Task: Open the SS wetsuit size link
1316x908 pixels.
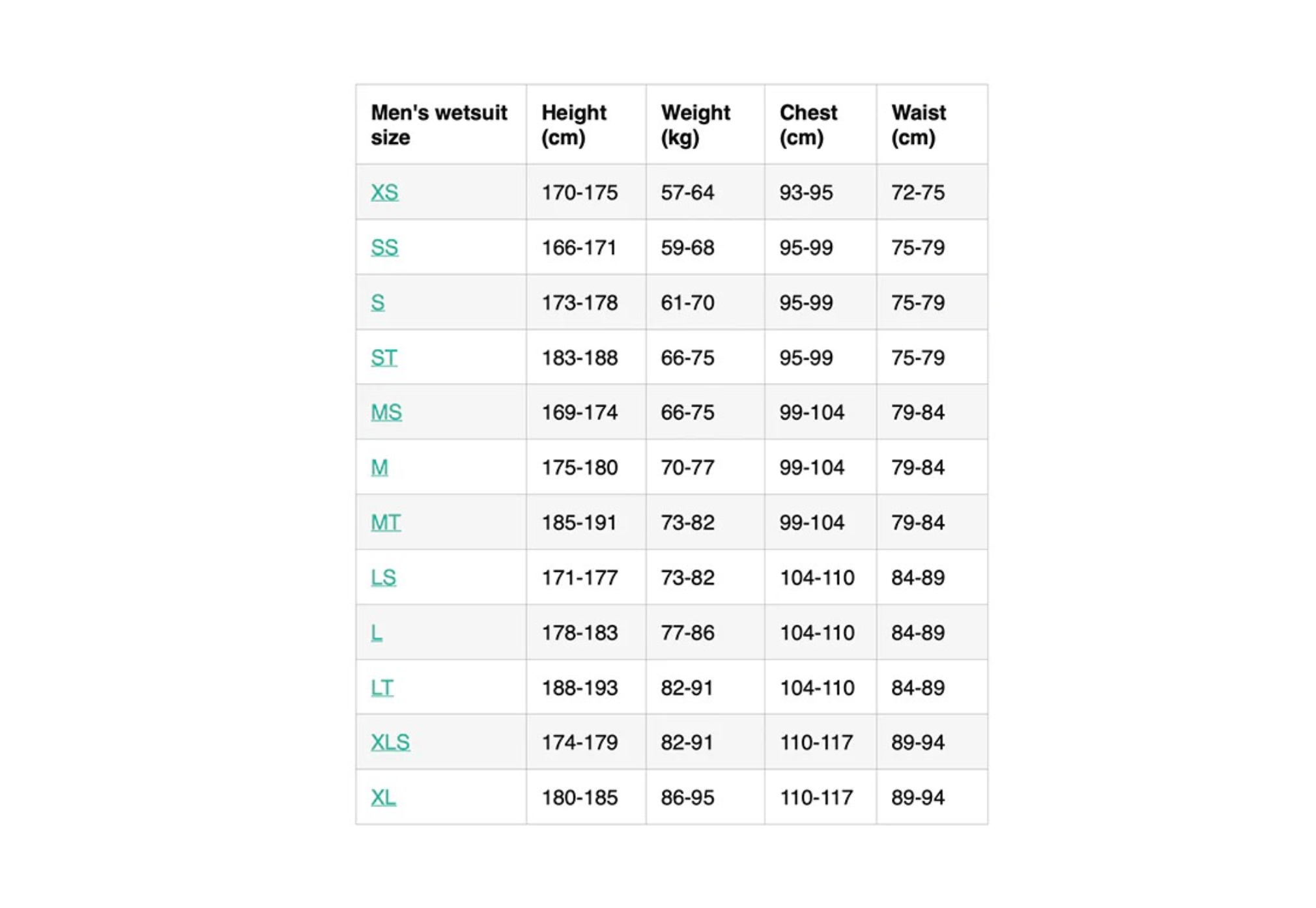Action: coord(384,248)
